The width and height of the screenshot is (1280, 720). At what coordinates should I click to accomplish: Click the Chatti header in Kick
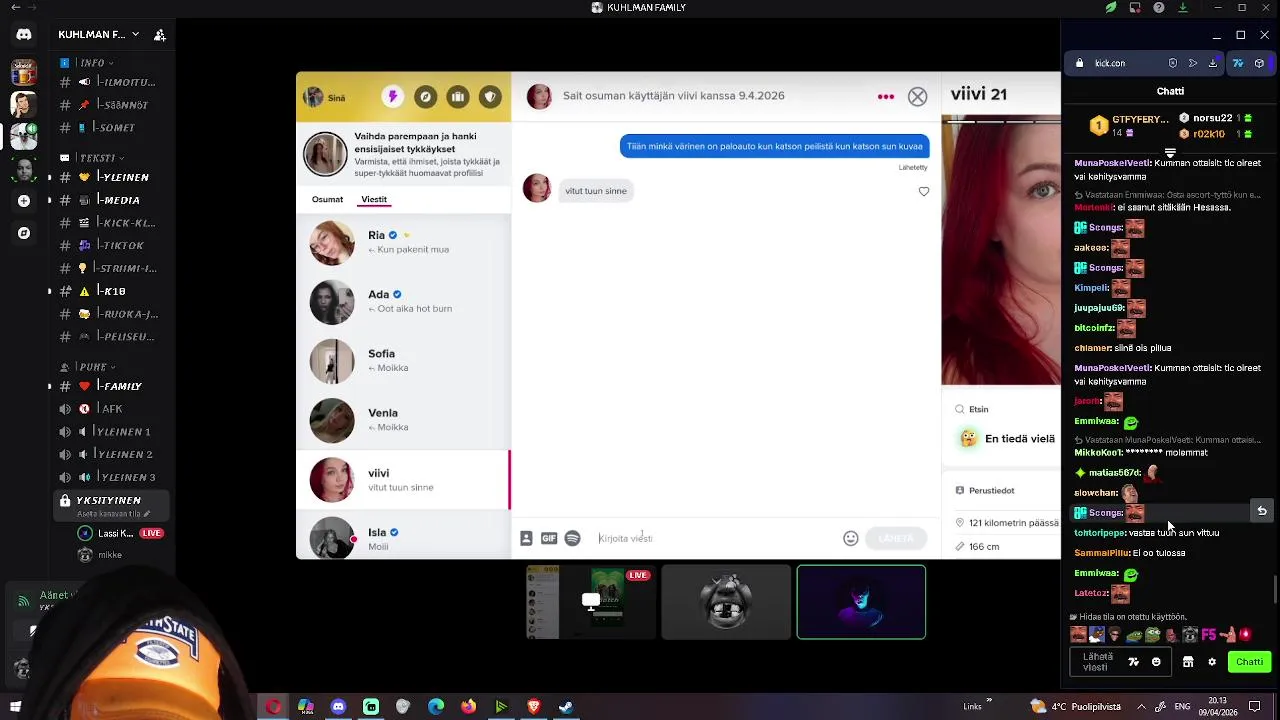click(x=1170, y=91)
